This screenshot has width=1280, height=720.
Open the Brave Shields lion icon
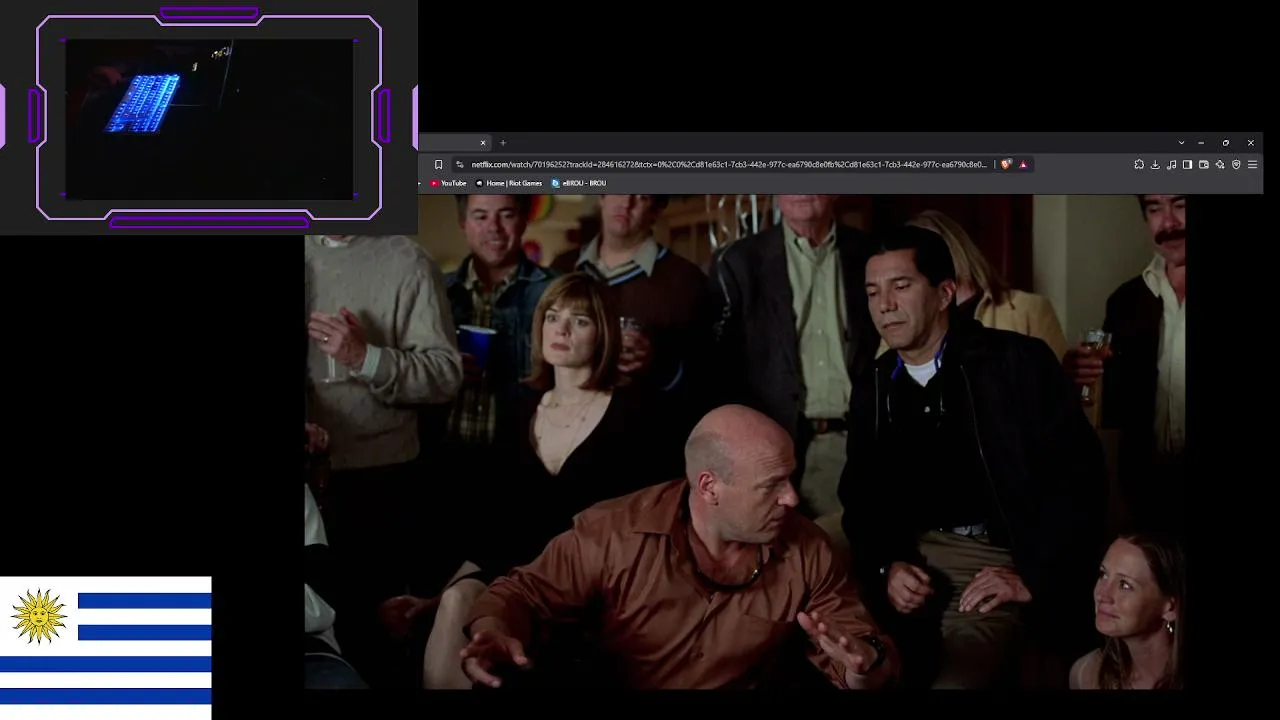(x=1006, y=165)
